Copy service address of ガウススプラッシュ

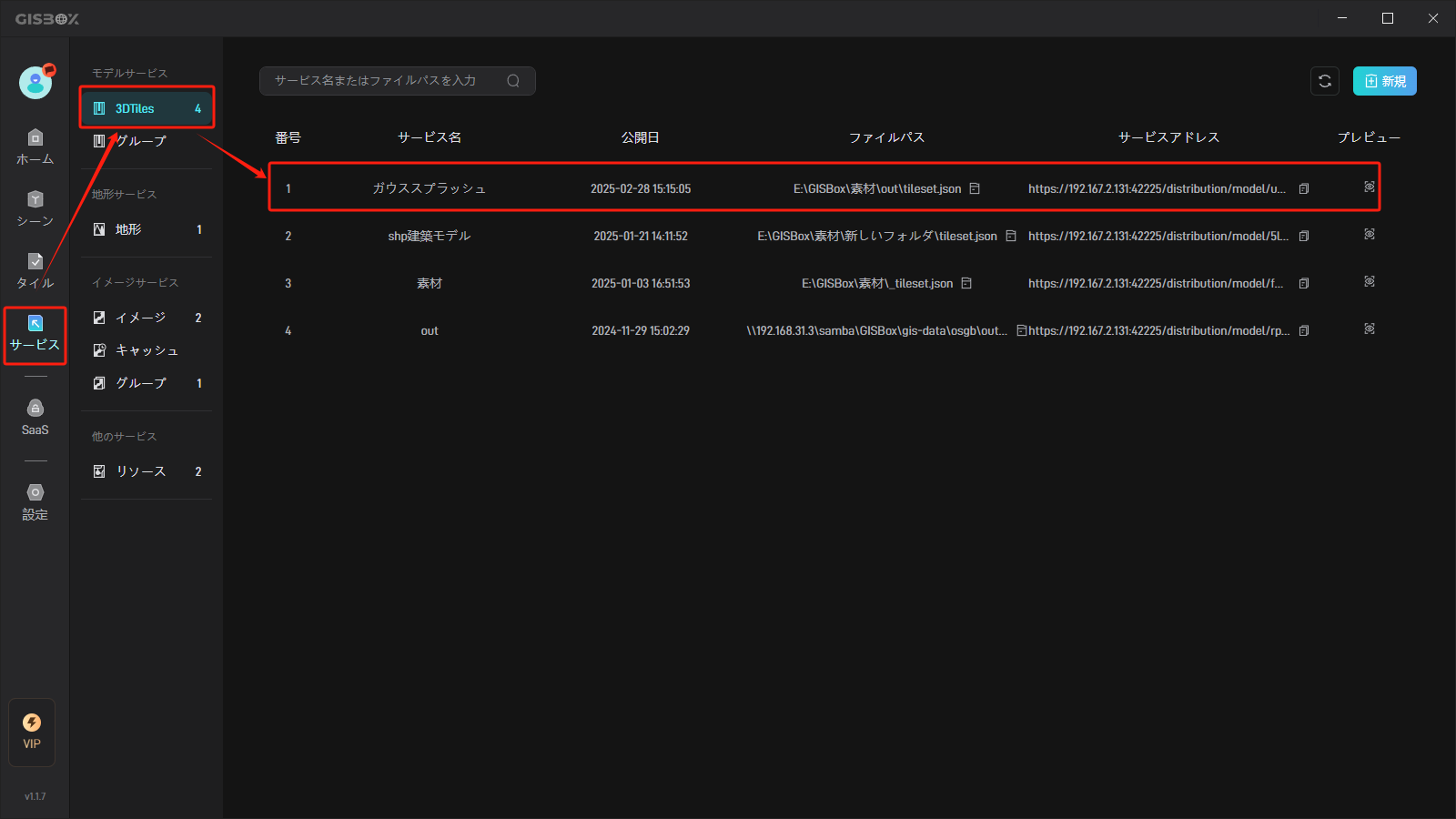click(1304, 188)
